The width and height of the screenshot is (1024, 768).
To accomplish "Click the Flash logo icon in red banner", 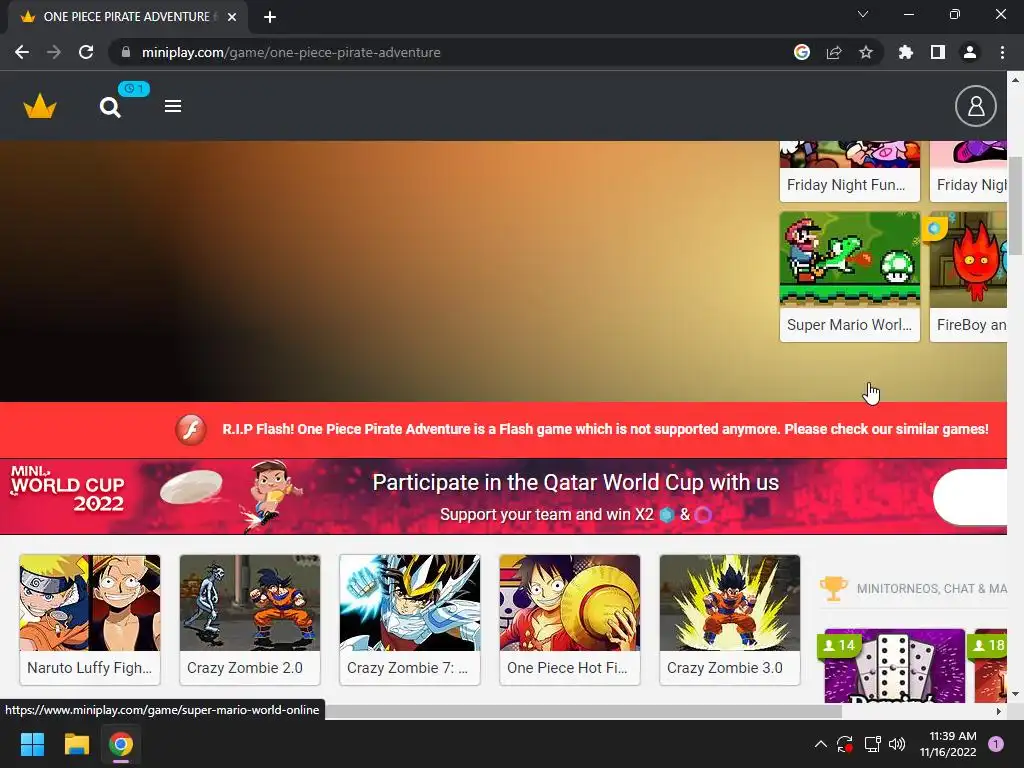I will click(191, 430).
